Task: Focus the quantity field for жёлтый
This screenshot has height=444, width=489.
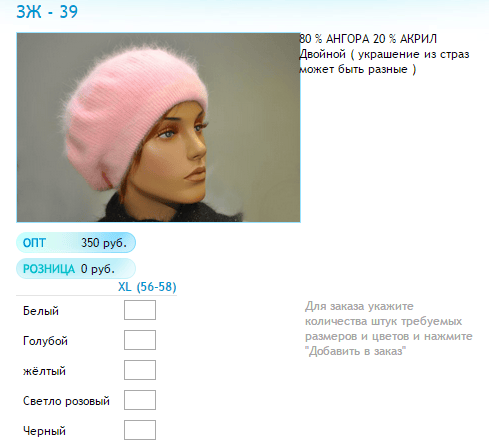Action: [140, 370]
